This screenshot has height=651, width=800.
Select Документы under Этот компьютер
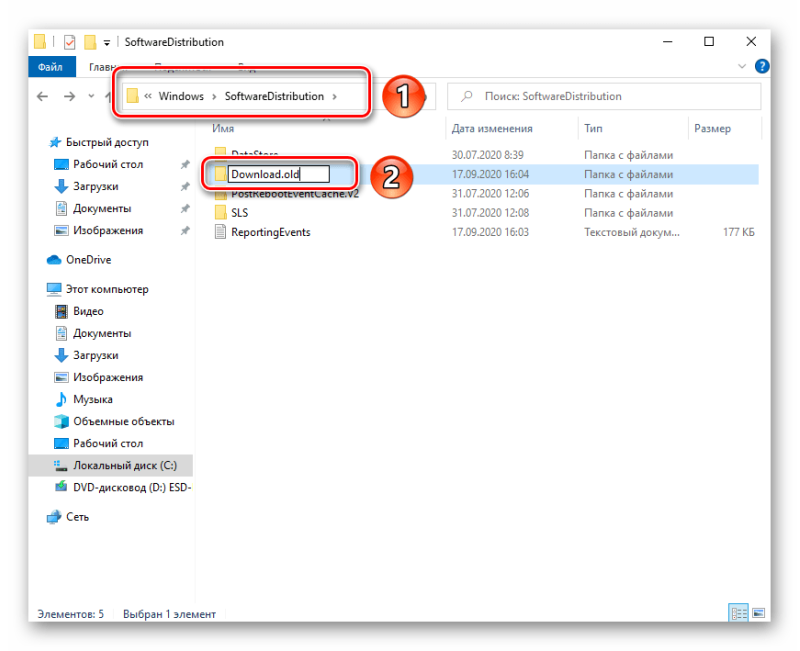pos(102,333)
